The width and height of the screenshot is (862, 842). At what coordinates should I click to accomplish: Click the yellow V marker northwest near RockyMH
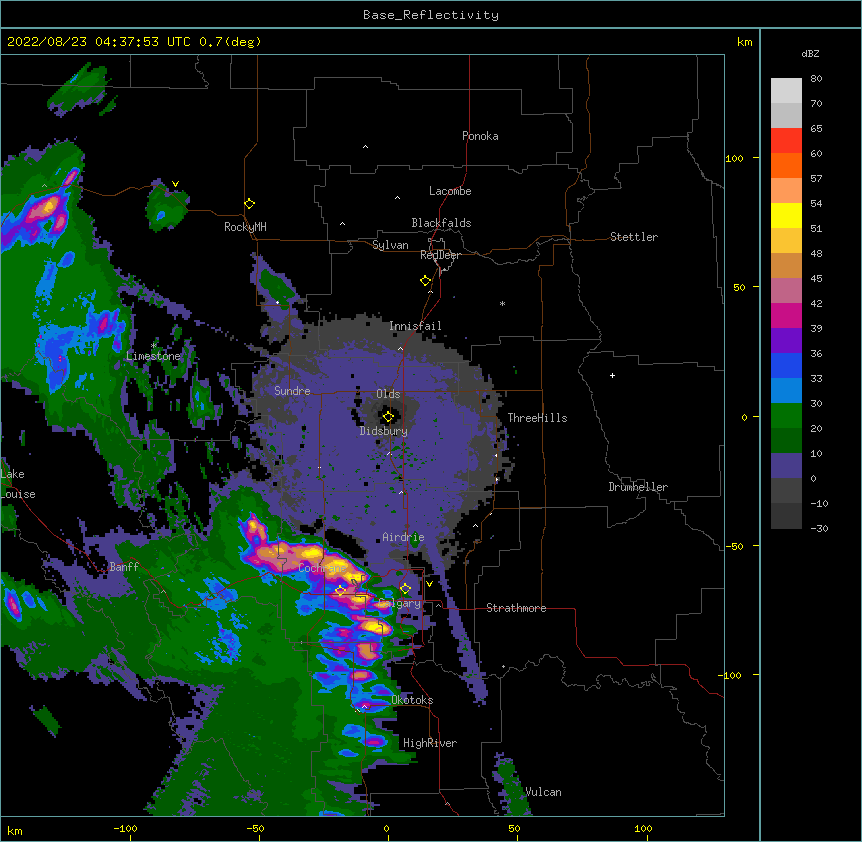tap(175, 184)
